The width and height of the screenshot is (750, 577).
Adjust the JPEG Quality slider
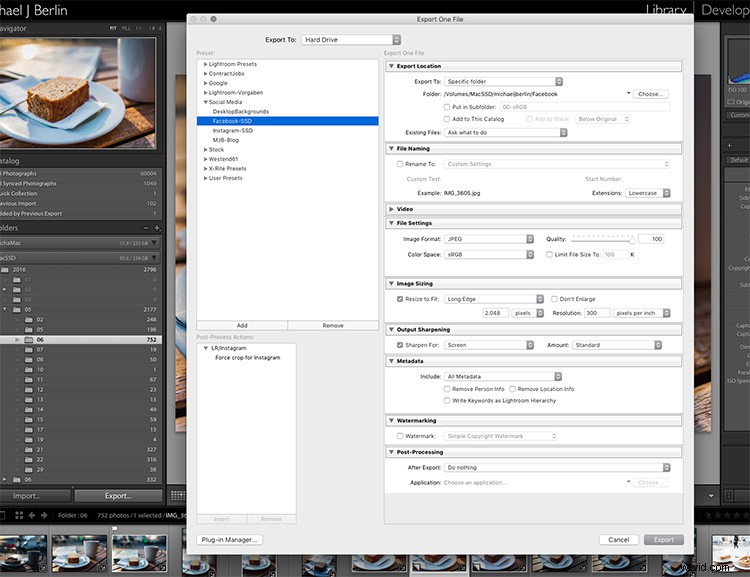[x=604, y=239]
